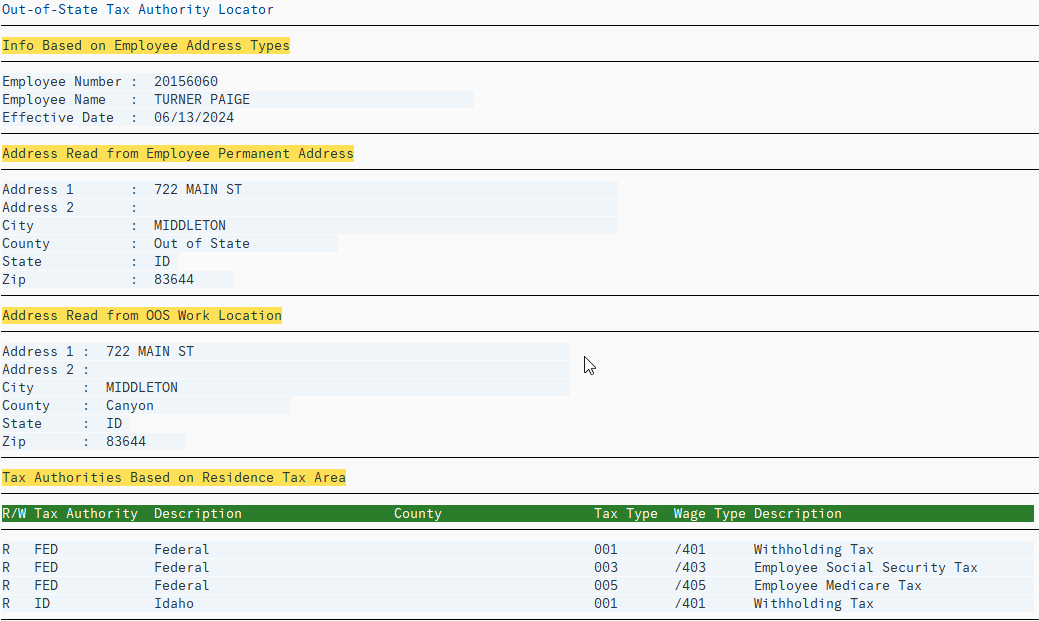
Task: Select the FED Withholding Tax row
Action: (400, 548)
